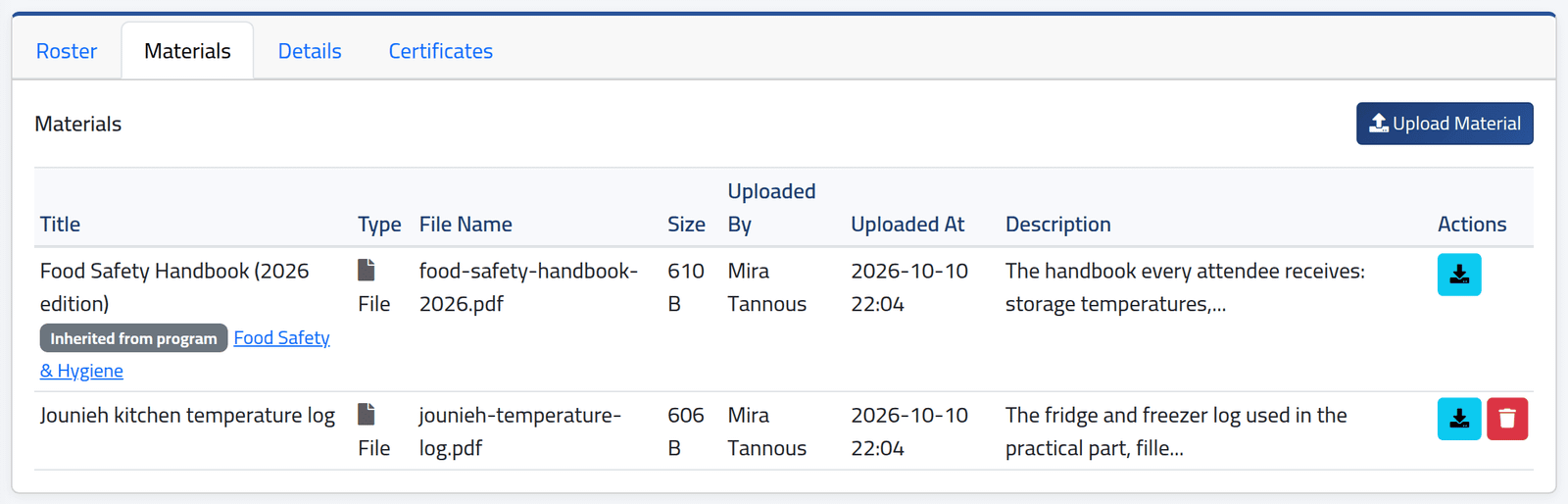Screen dimensions: 1568x504
Task: Click the upload date in the handbook row
Action: tap(909, 287)
